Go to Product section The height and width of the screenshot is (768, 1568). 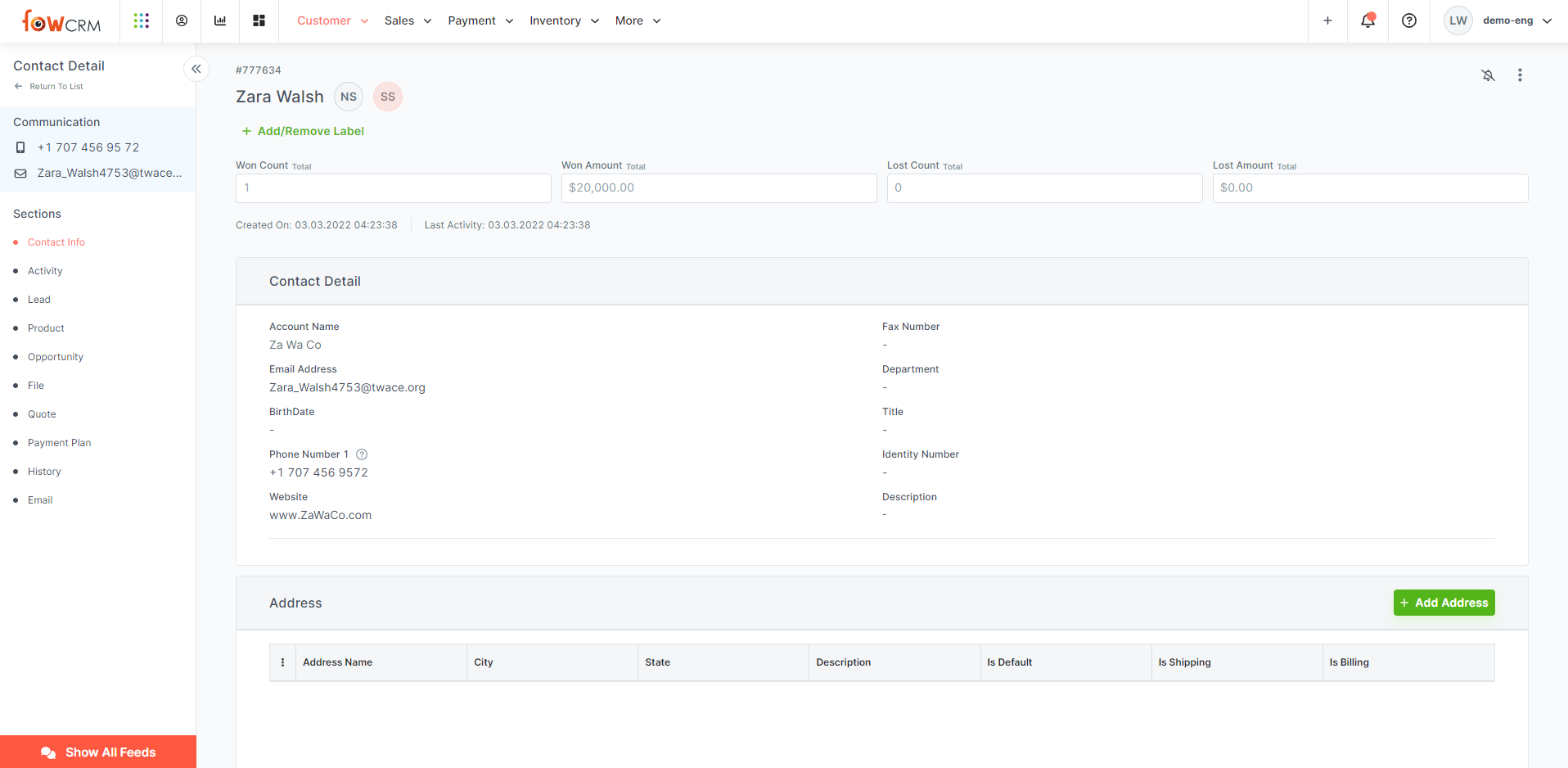(x=46, y=328)
